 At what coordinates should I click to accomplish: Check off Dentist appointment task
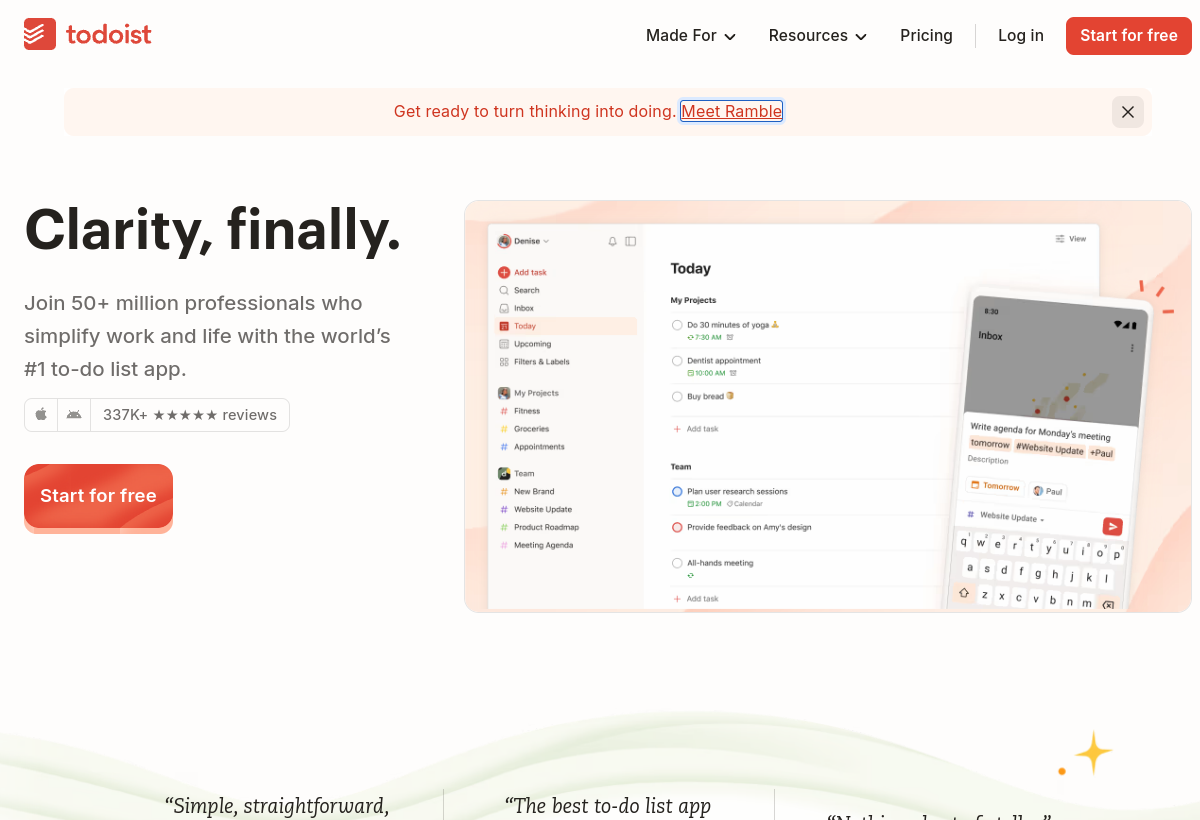pyautogui.click(x=677, y=361)
